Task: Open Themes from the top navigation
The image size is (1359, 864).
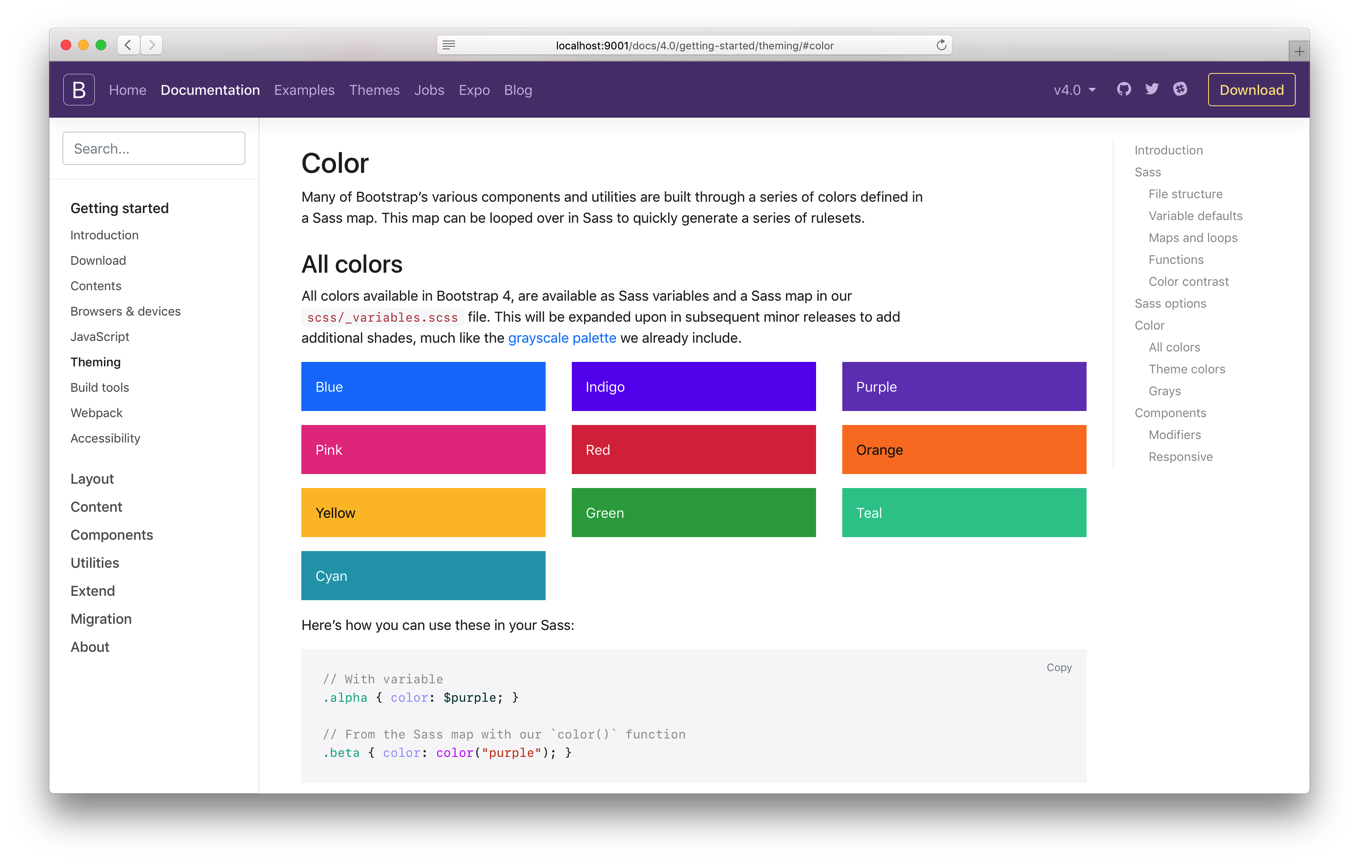Action: (x=374, y=90)
